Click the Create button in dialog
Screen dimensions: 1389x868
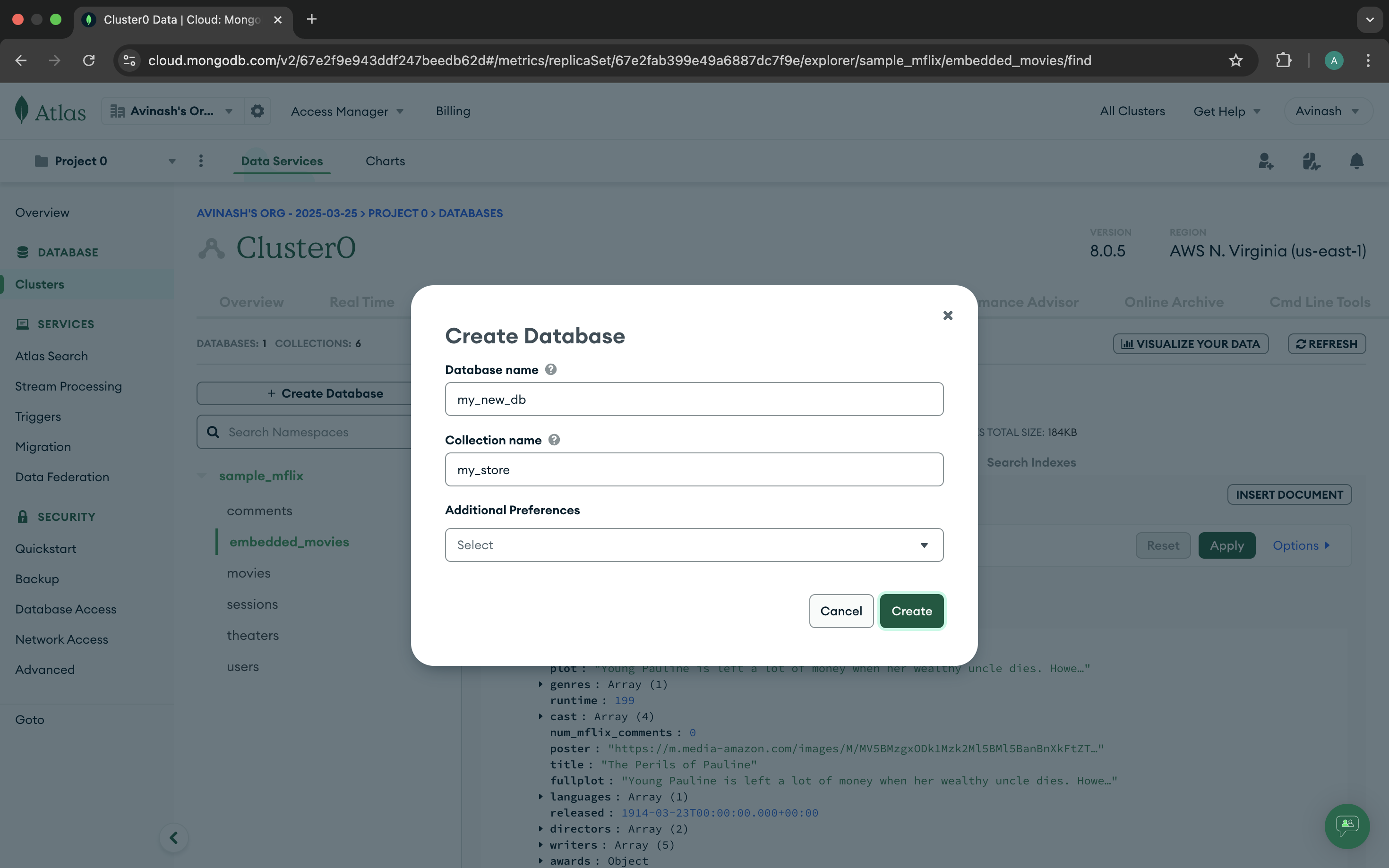(911, 611)
